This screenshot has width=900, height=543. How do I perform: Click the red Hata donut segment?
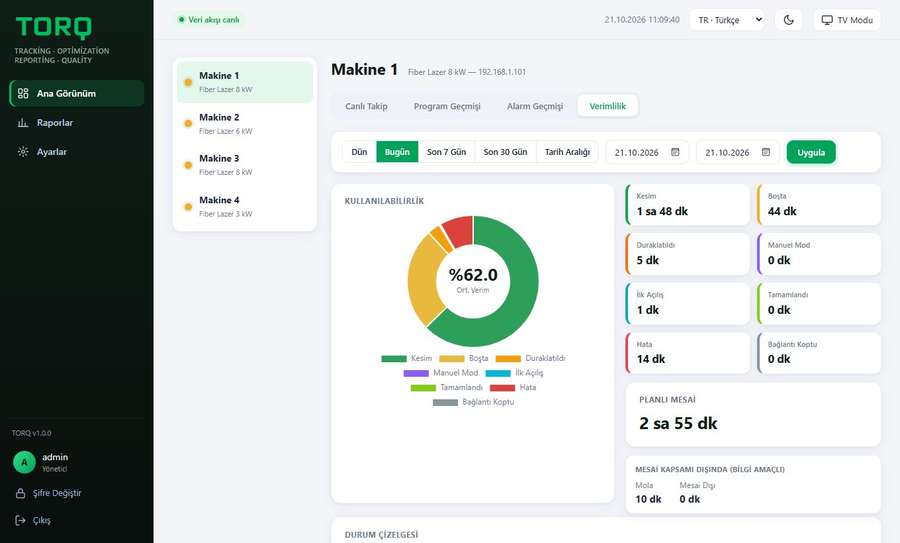pos(460,231)
